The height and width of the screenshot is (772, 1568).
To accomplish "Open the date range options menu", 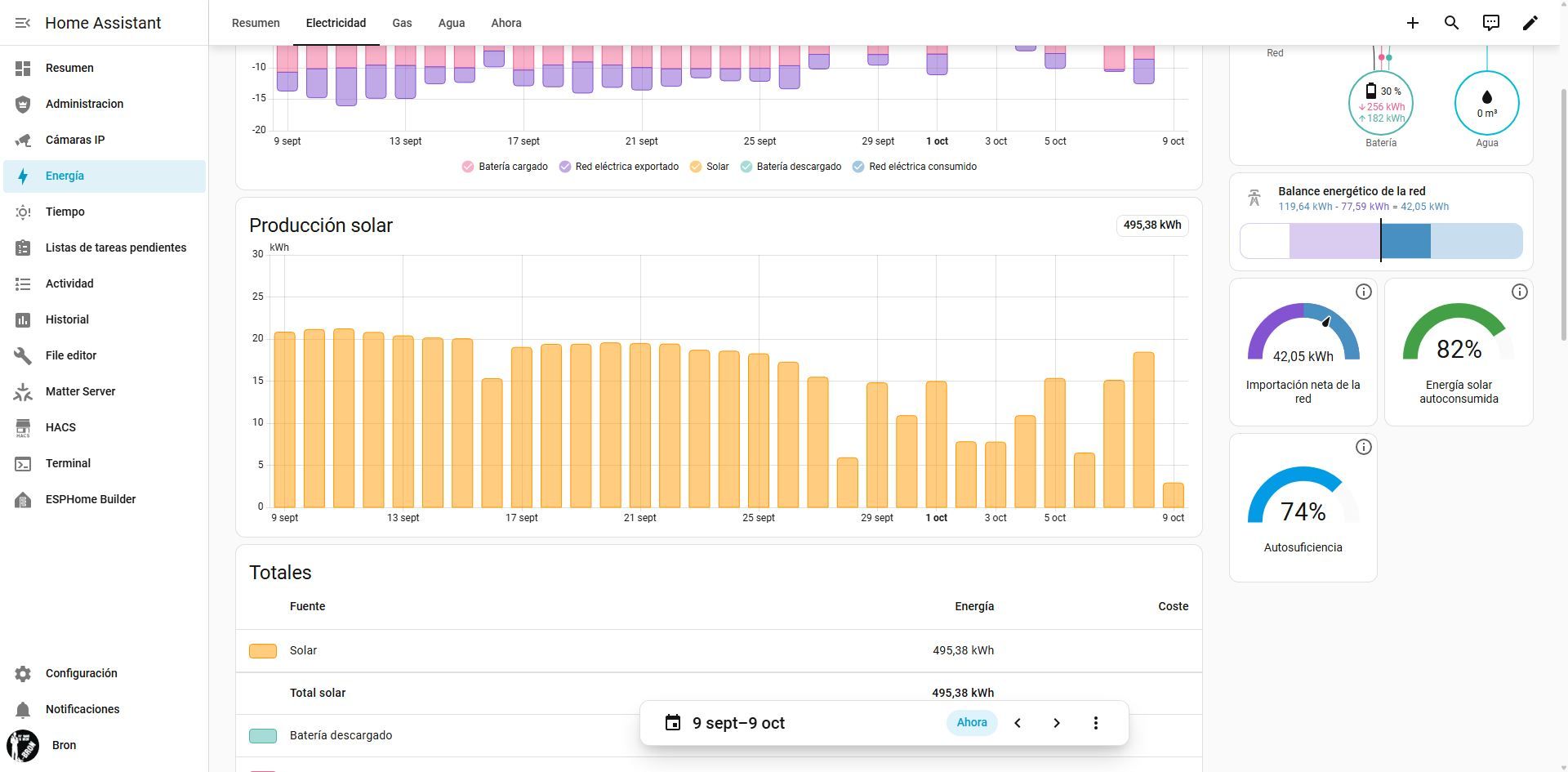I will [x=1096, y=723].
